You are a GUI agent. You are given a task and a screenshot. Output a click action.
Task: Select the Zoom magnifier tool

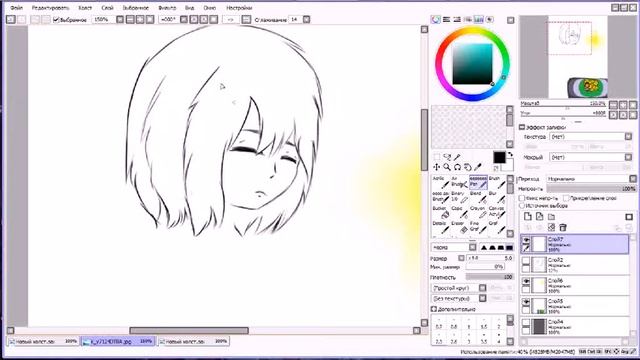pos(447,167)
